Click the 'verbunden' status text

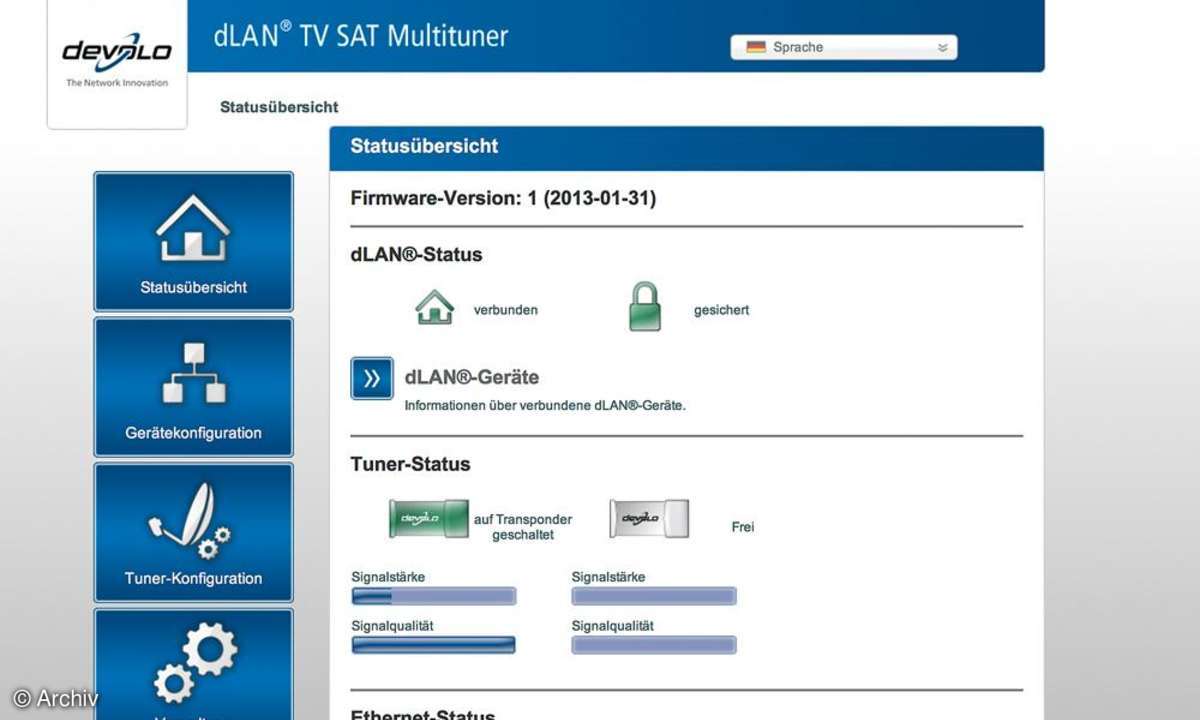coord(506,310)
